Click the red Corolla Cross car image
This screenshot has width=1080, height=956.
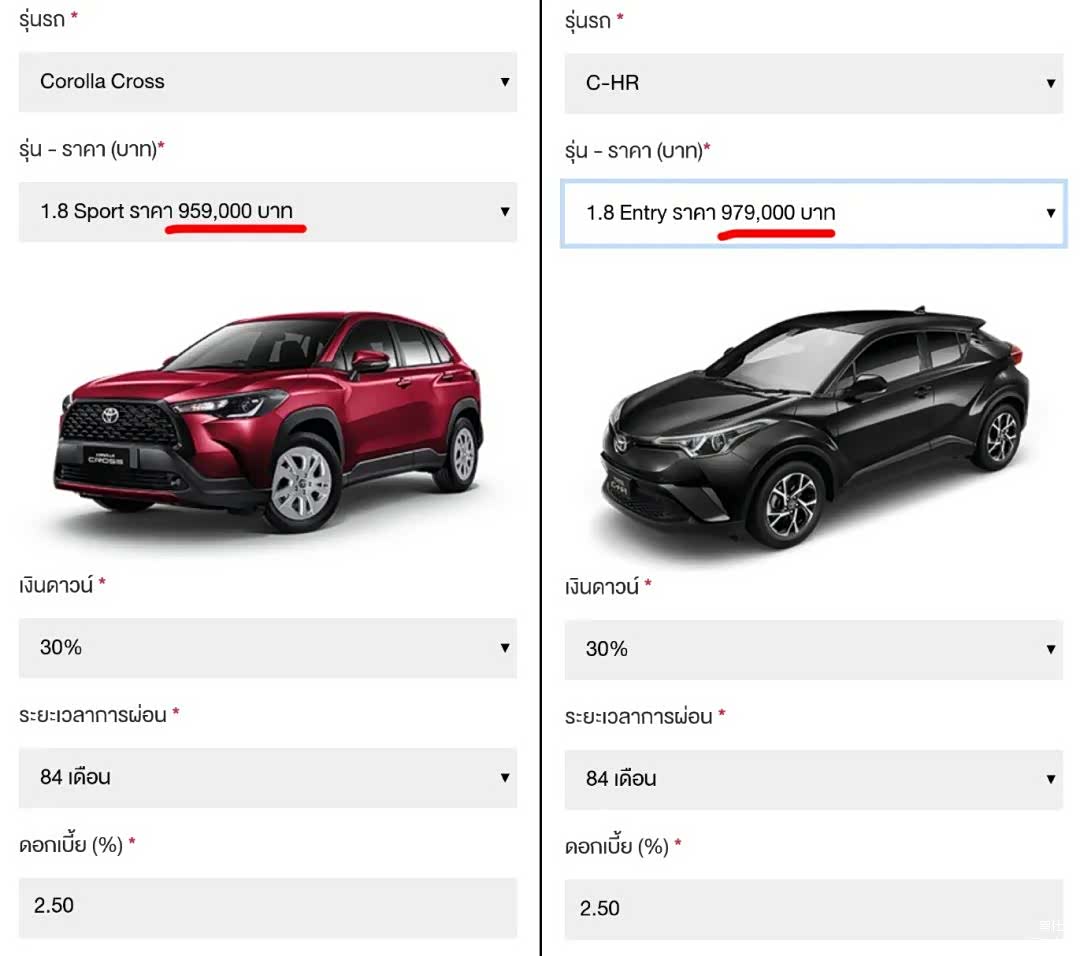click(x=270, y=420)
